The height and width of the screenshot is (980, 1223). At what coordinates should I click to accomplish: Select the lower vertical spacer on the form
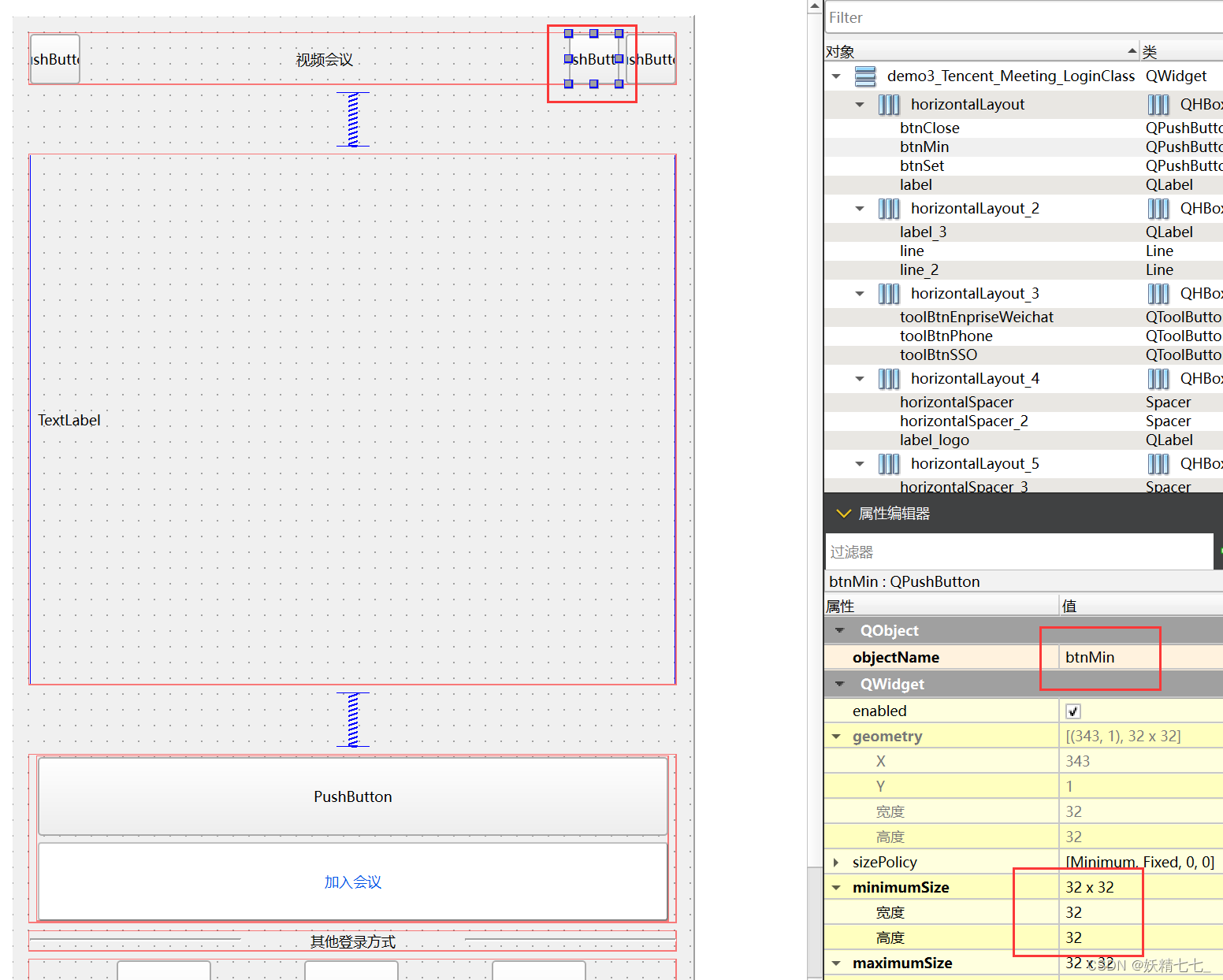point(353,720)
